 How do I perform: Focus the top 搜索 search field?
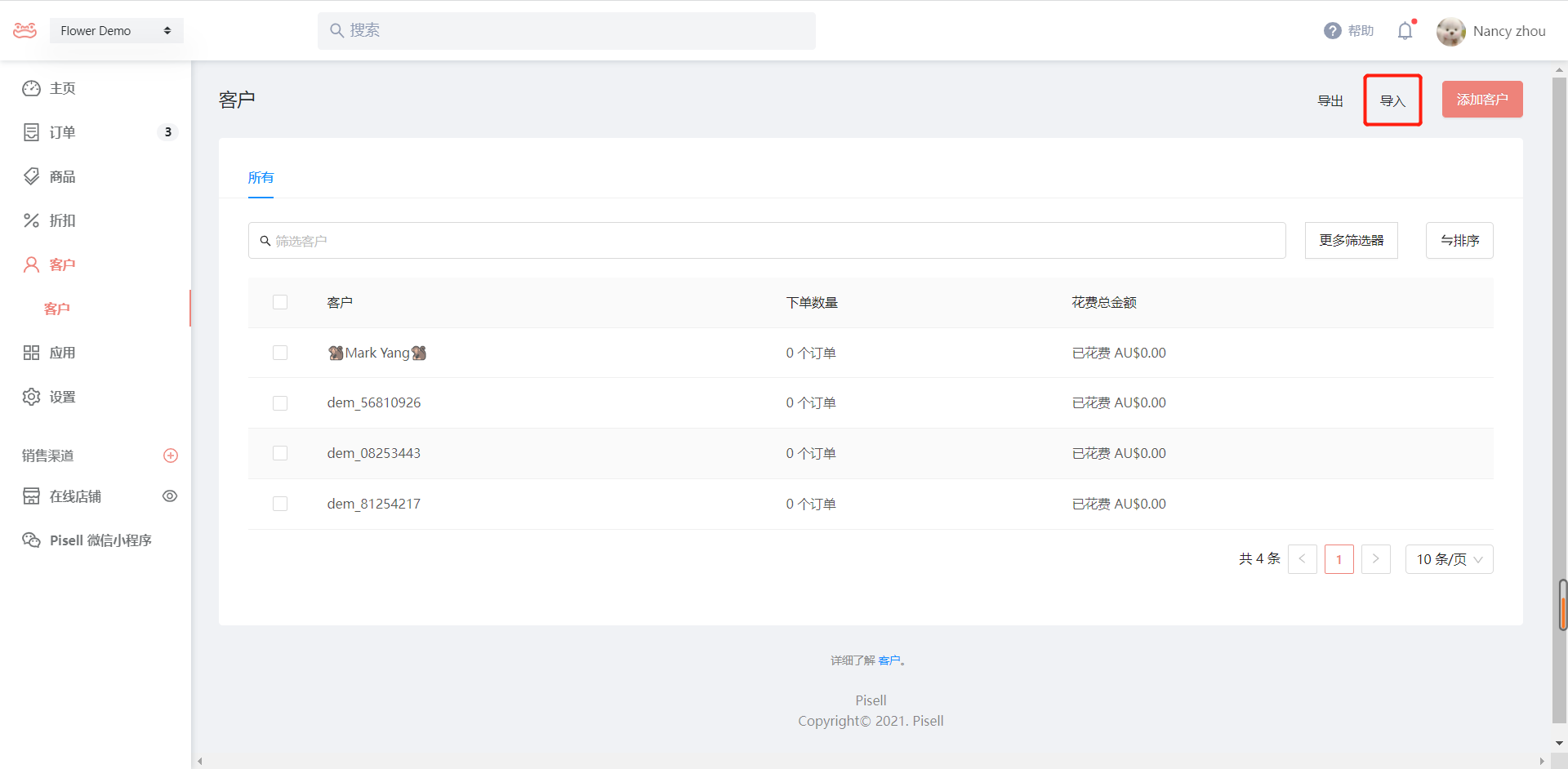[x=567, y=30]
